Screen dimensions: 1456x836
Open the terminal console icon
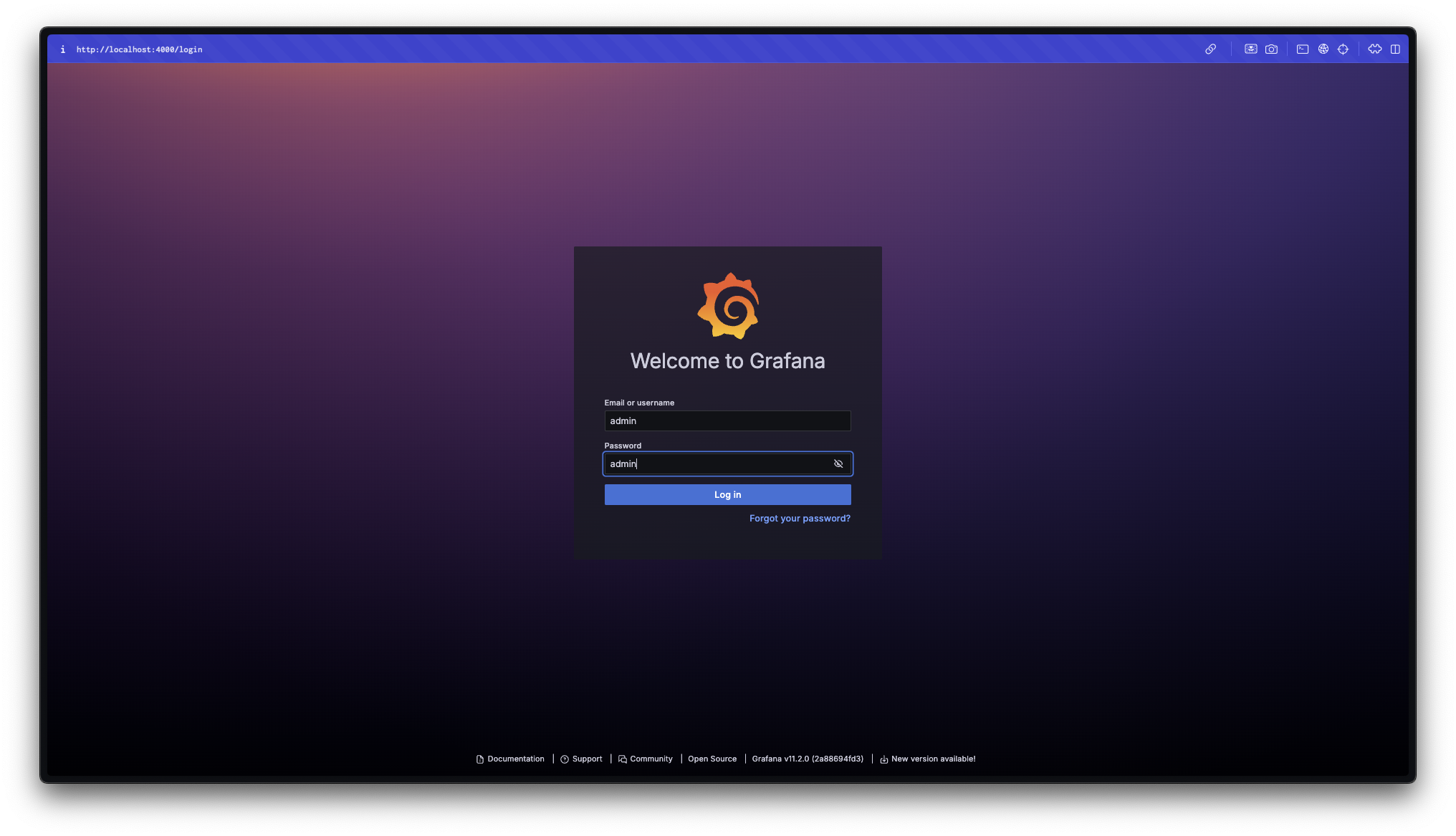(x=1303, y=49)
